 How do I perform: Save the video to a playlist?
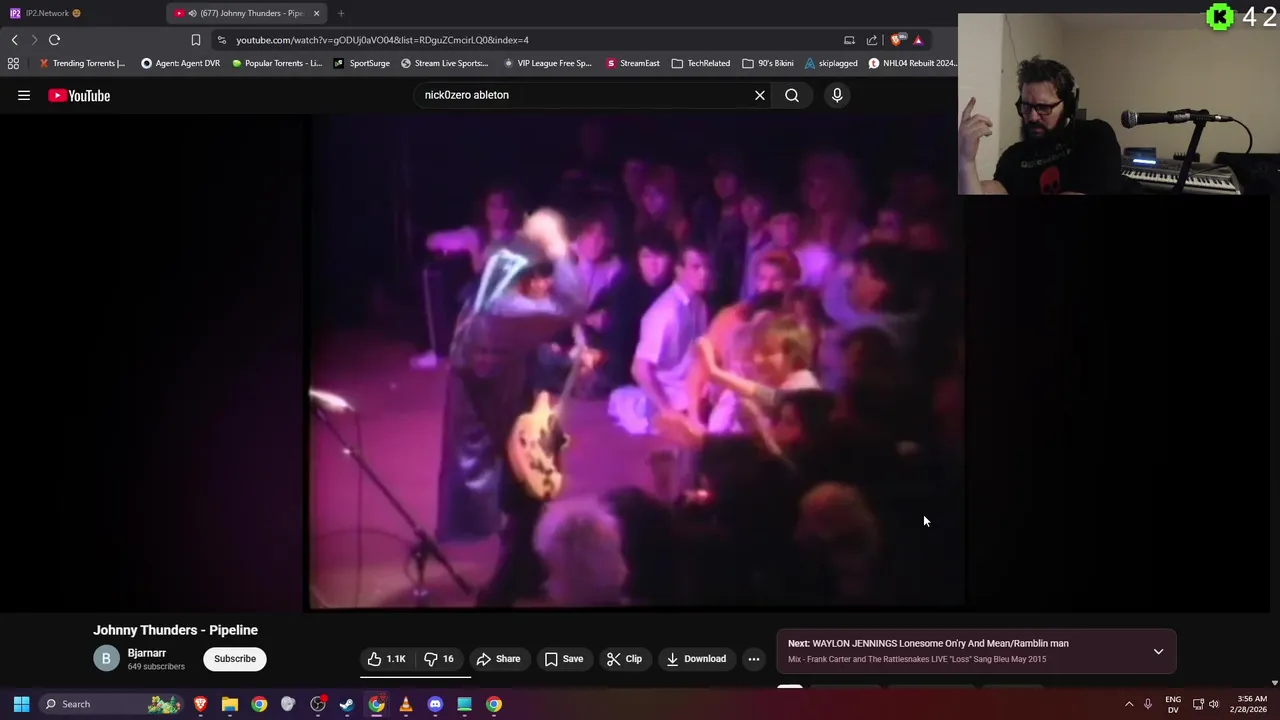[x=564, y=659]
